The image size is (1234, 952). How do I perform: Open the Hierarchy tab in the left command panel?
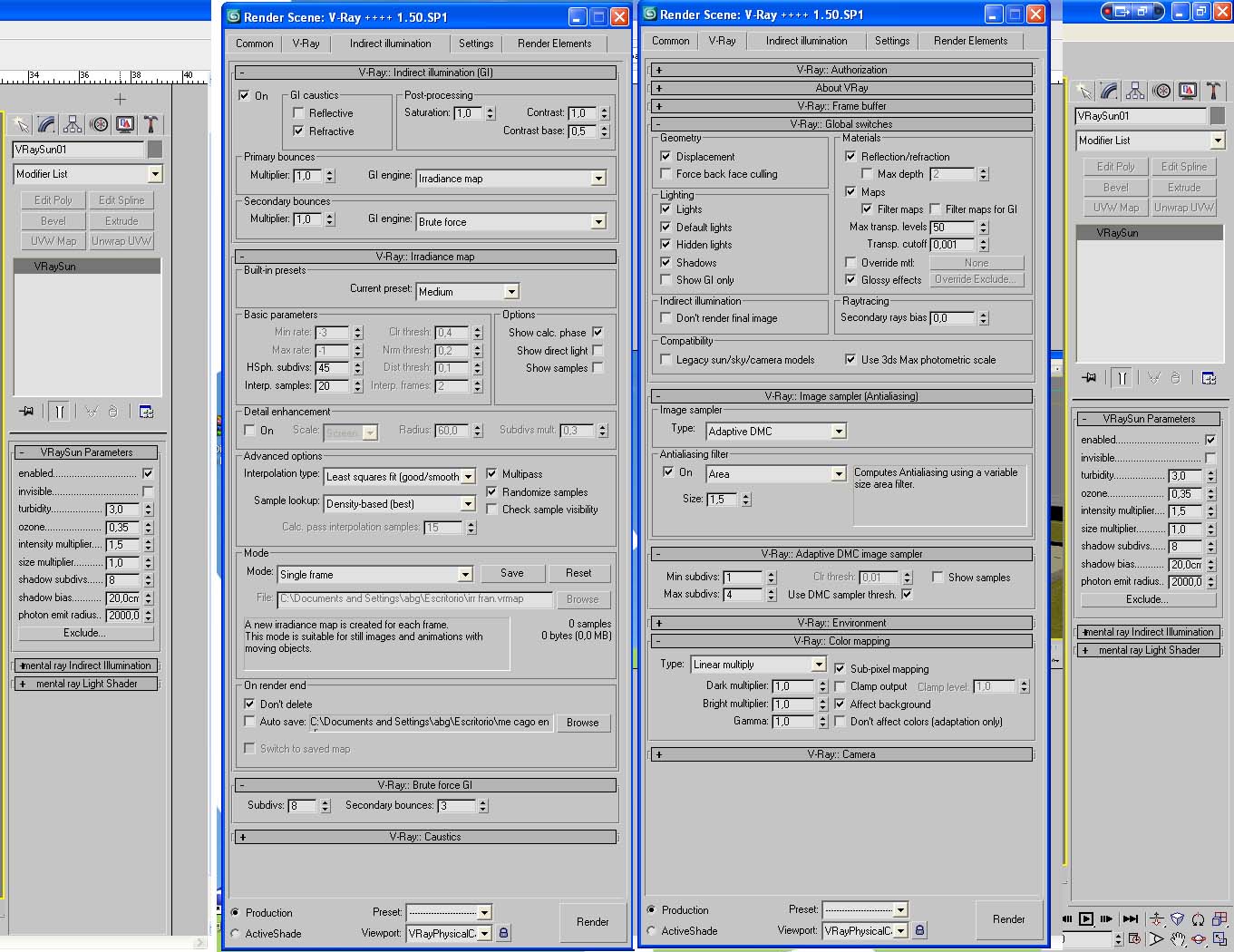tap(73, 124)
